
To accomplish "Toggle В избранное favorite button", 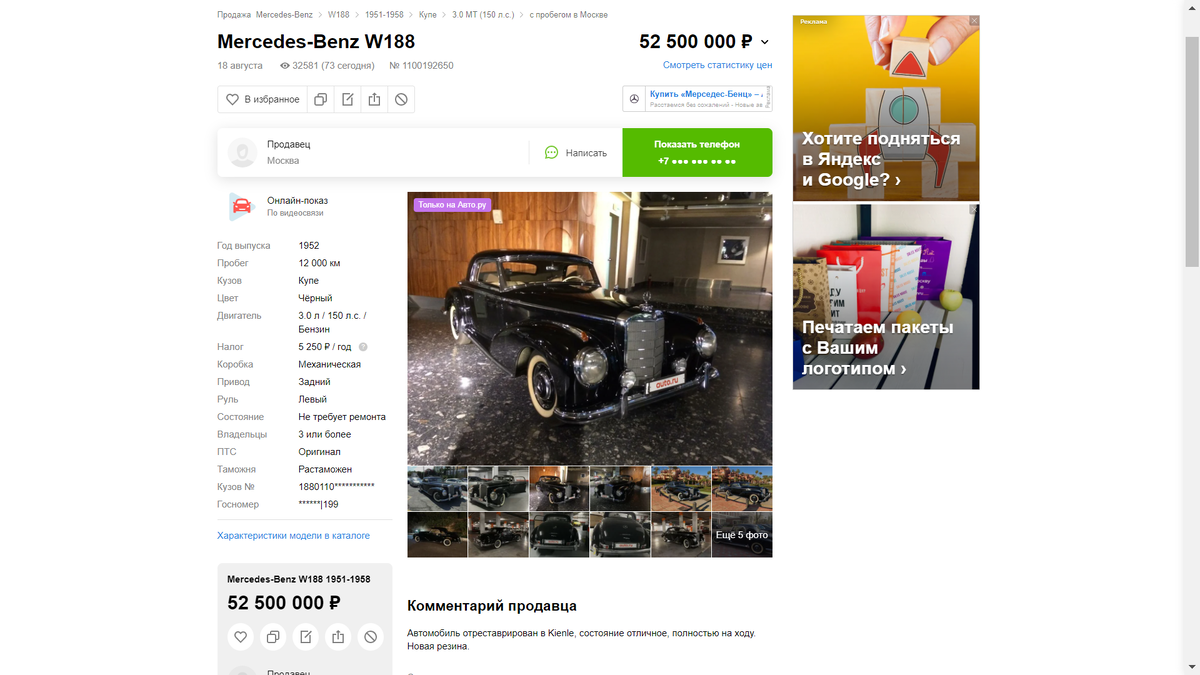I will click(263, 100).
